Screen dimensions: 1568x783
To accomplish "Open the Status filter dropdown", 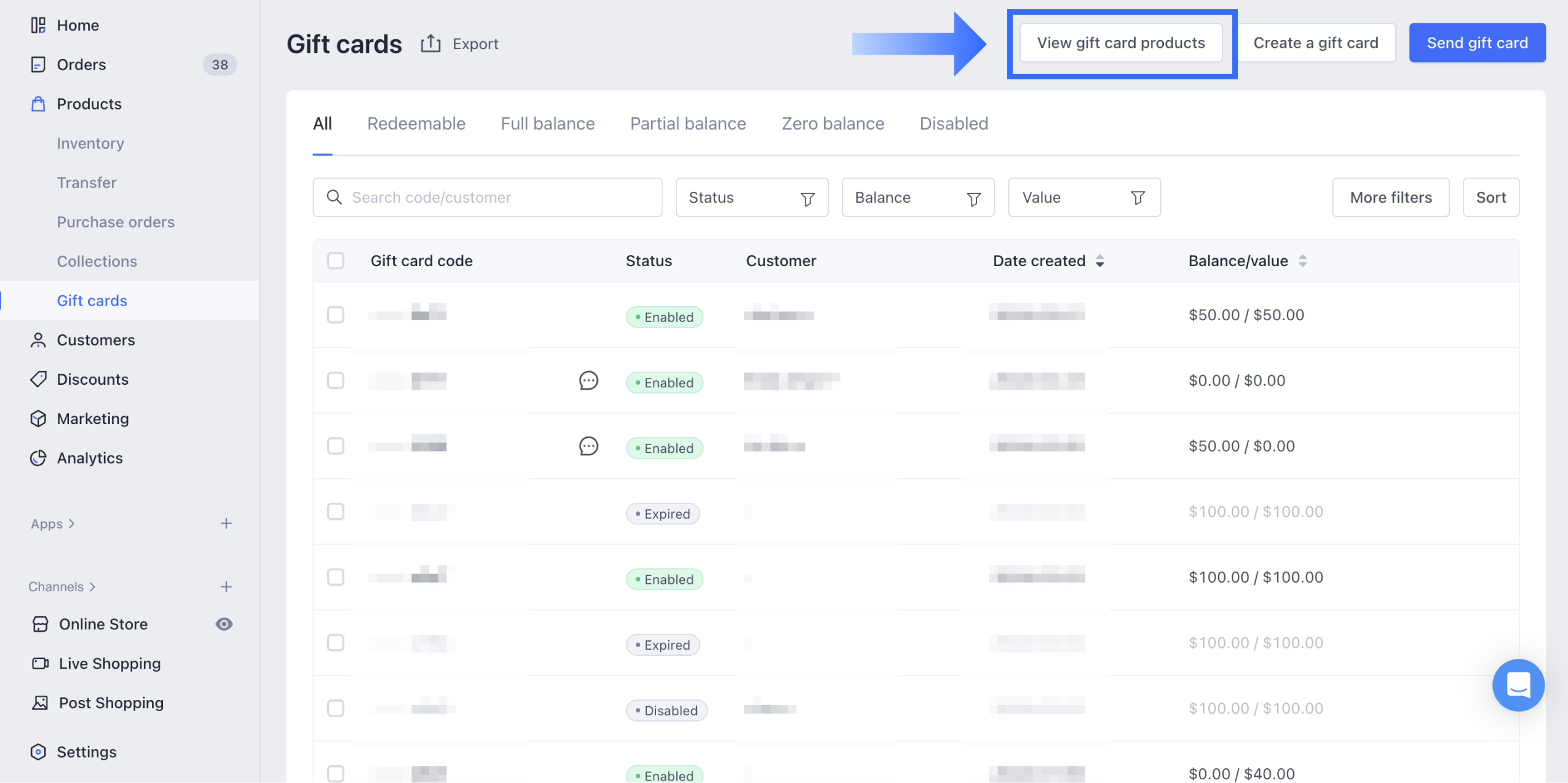I will [x=751, y=197].
